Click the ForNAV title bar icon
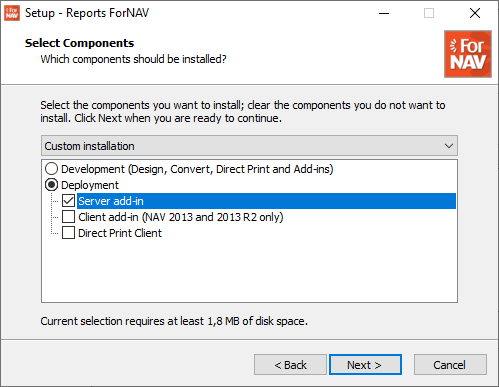Image resolution: width=499 pixels, height=387 pixels. [12, 13]
